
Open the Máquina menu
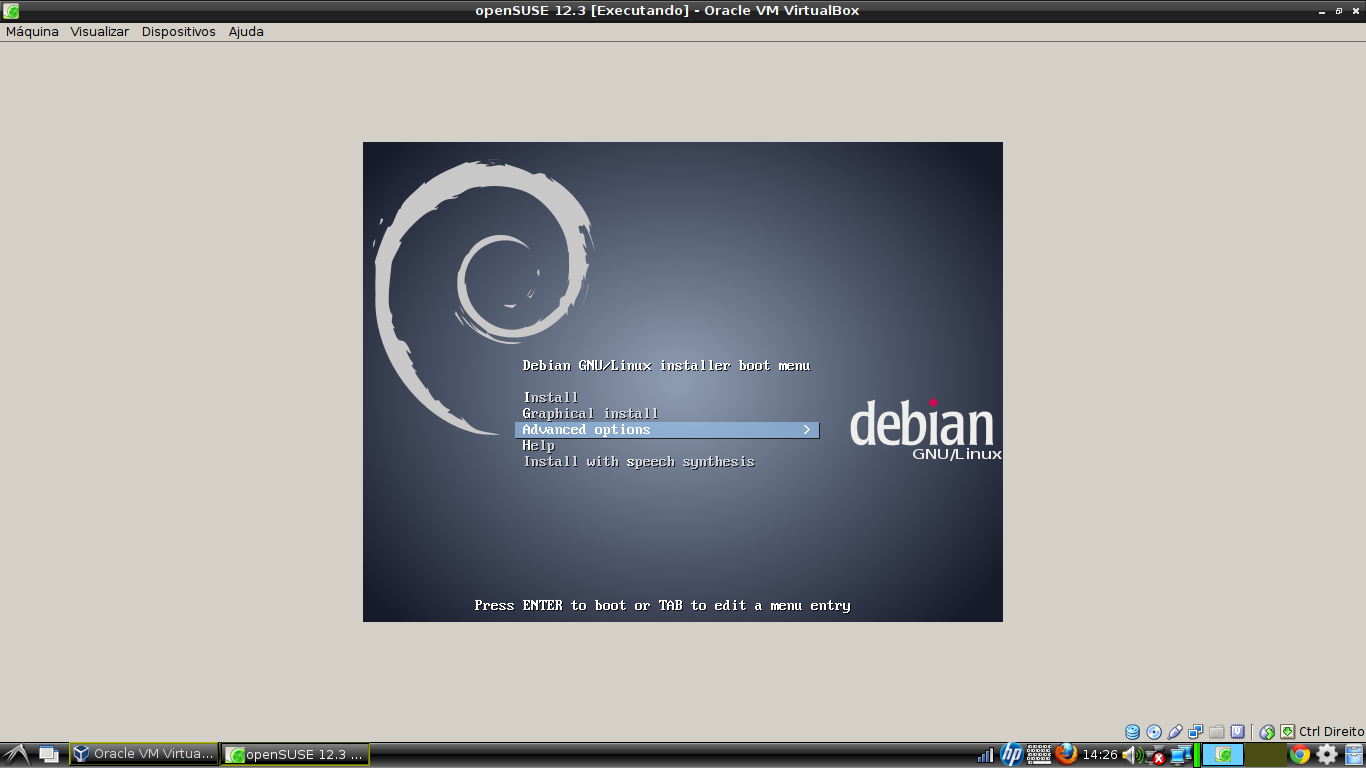tap(31, 31)
